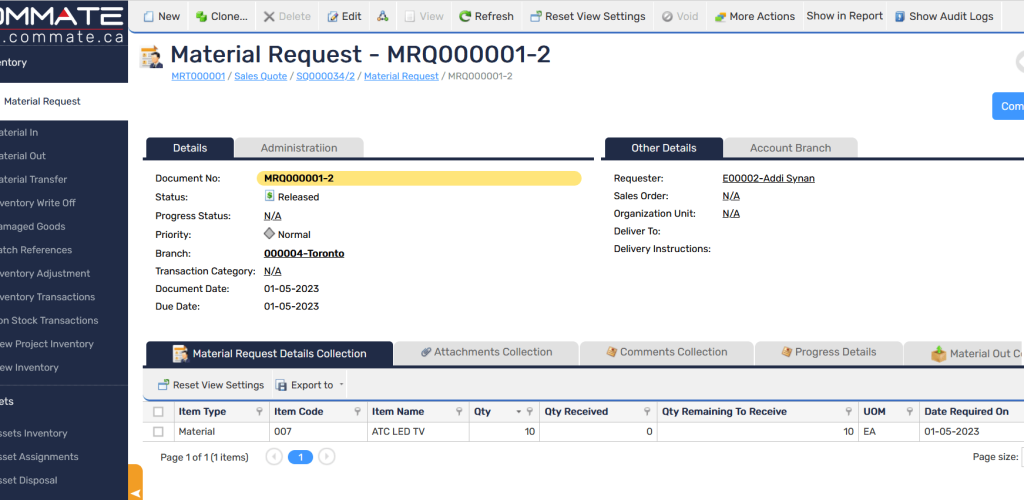Collapse the sidebar with the orange arrow

click(x=135, y=493)
